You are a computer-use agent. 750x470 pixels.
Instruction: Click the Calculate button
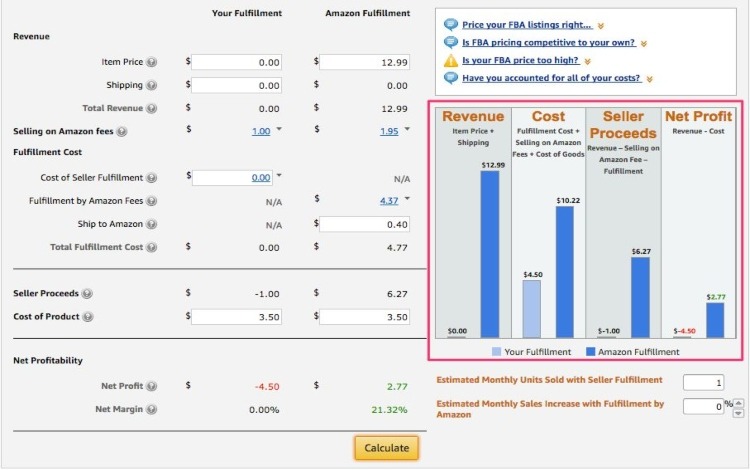tap(386, 448)
